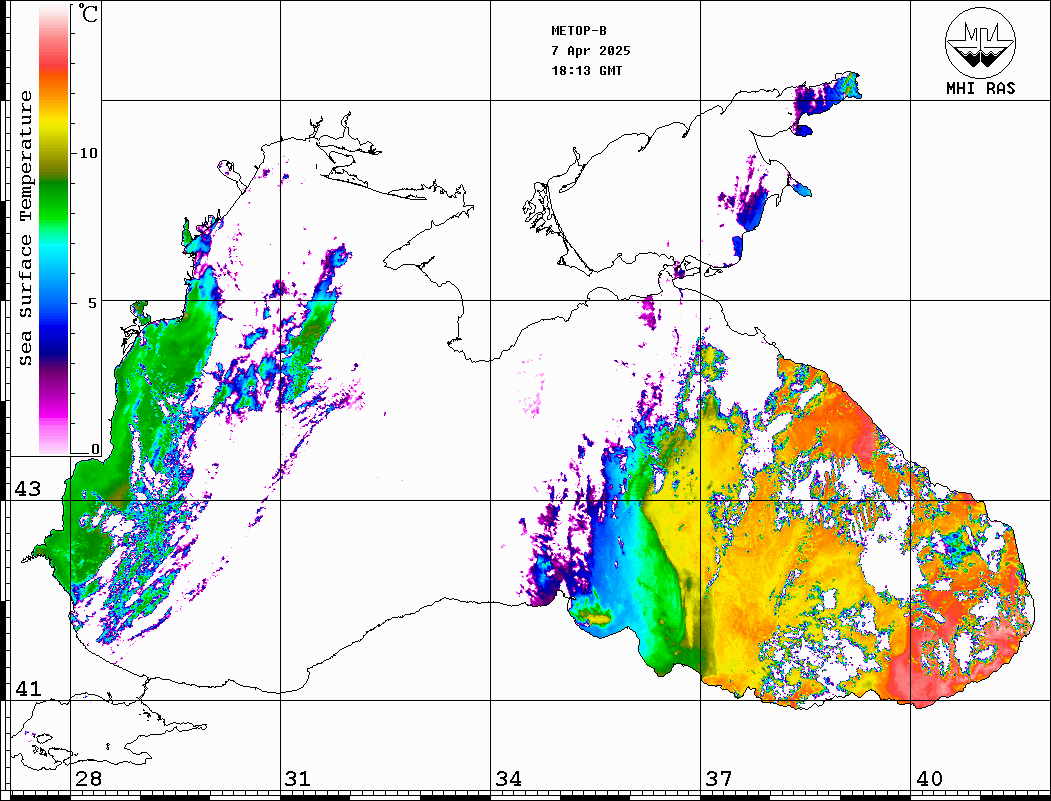This screenshot has width=1051, height=801.
Task: Click the '5' tick on the temperature scale
Action: click(x=93, y=303)
